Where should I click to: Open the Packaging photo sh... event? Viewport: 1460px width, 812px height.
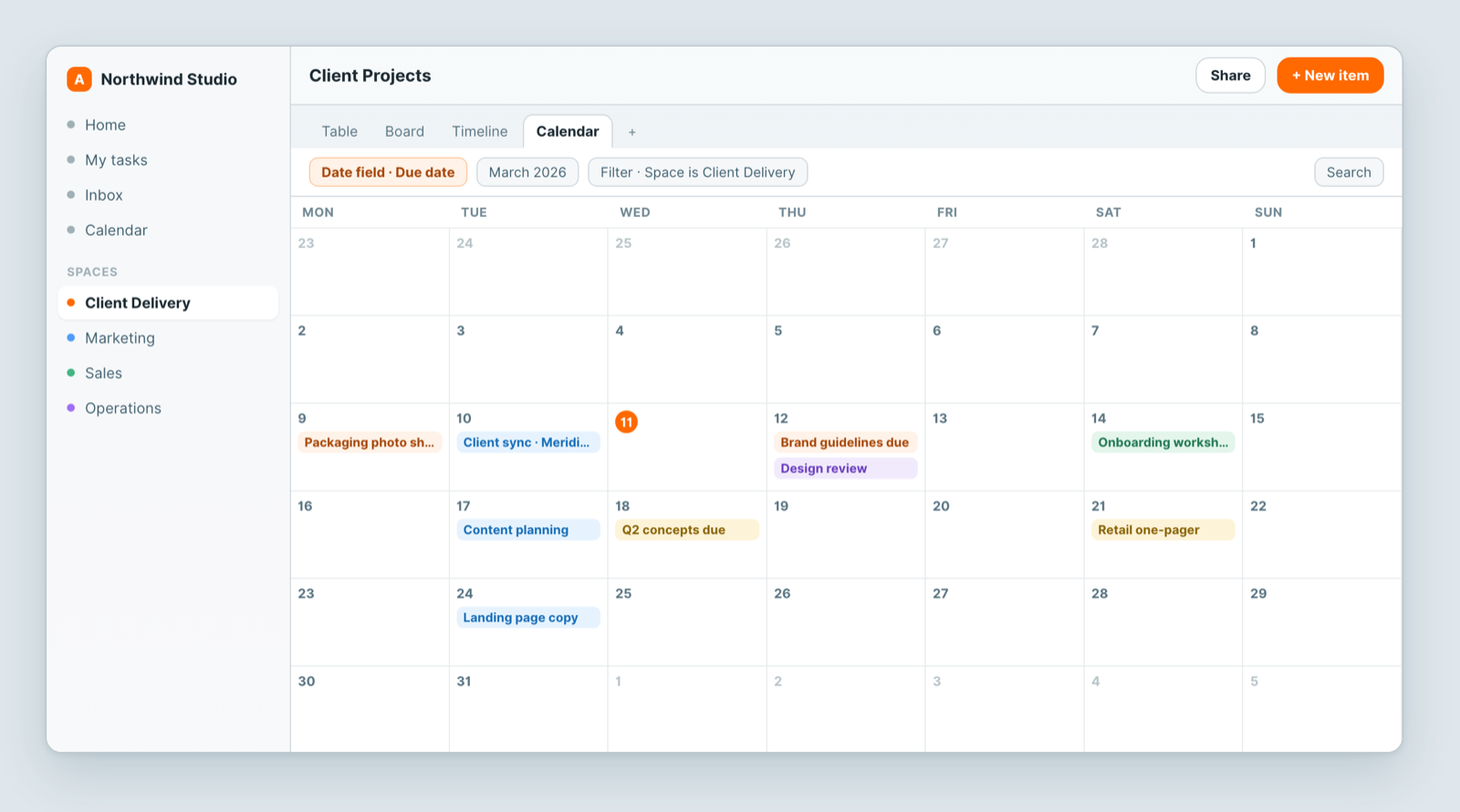pos(370,442)
